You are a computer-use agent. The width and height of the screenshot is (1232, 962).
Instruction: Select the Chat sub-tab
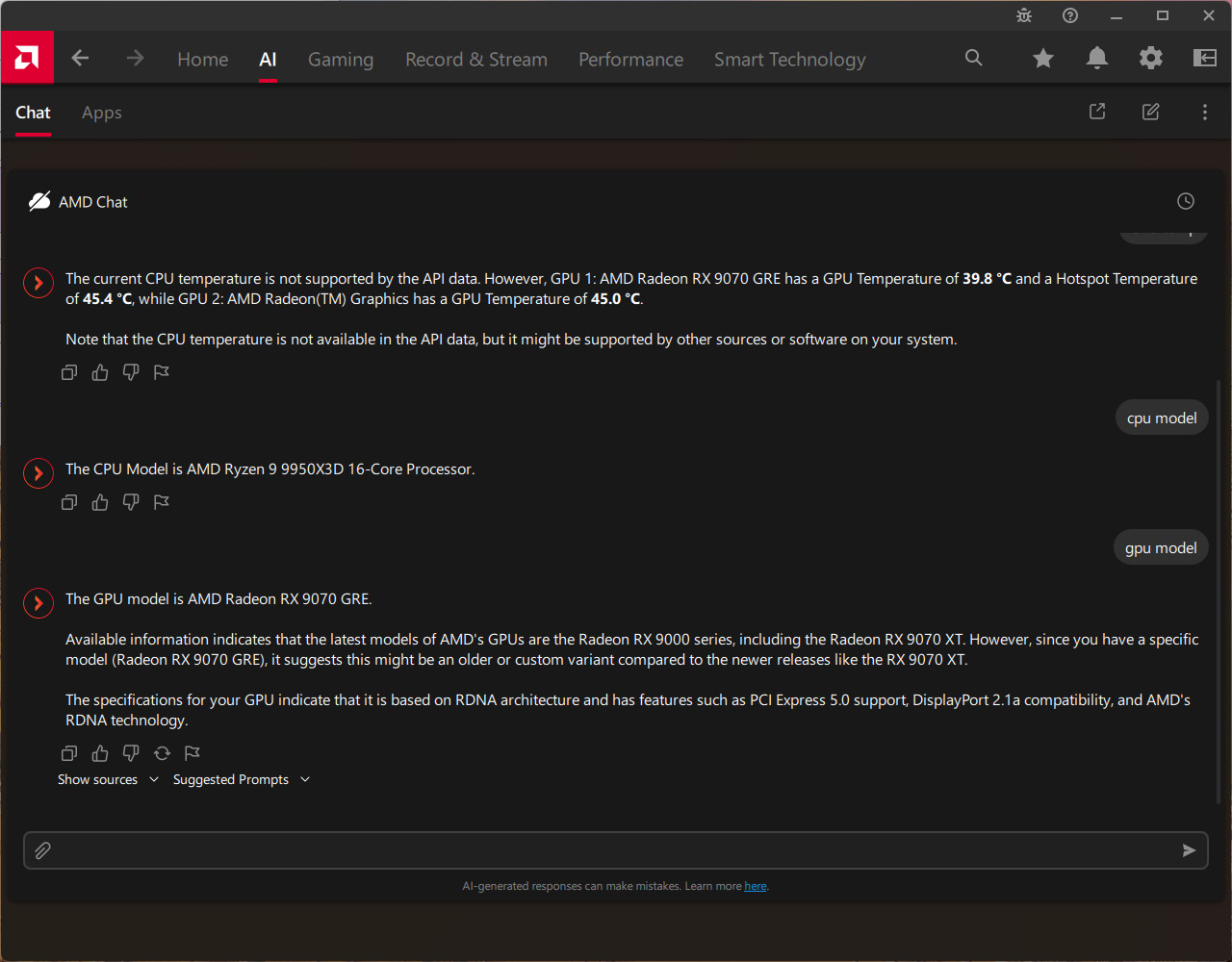33,113
